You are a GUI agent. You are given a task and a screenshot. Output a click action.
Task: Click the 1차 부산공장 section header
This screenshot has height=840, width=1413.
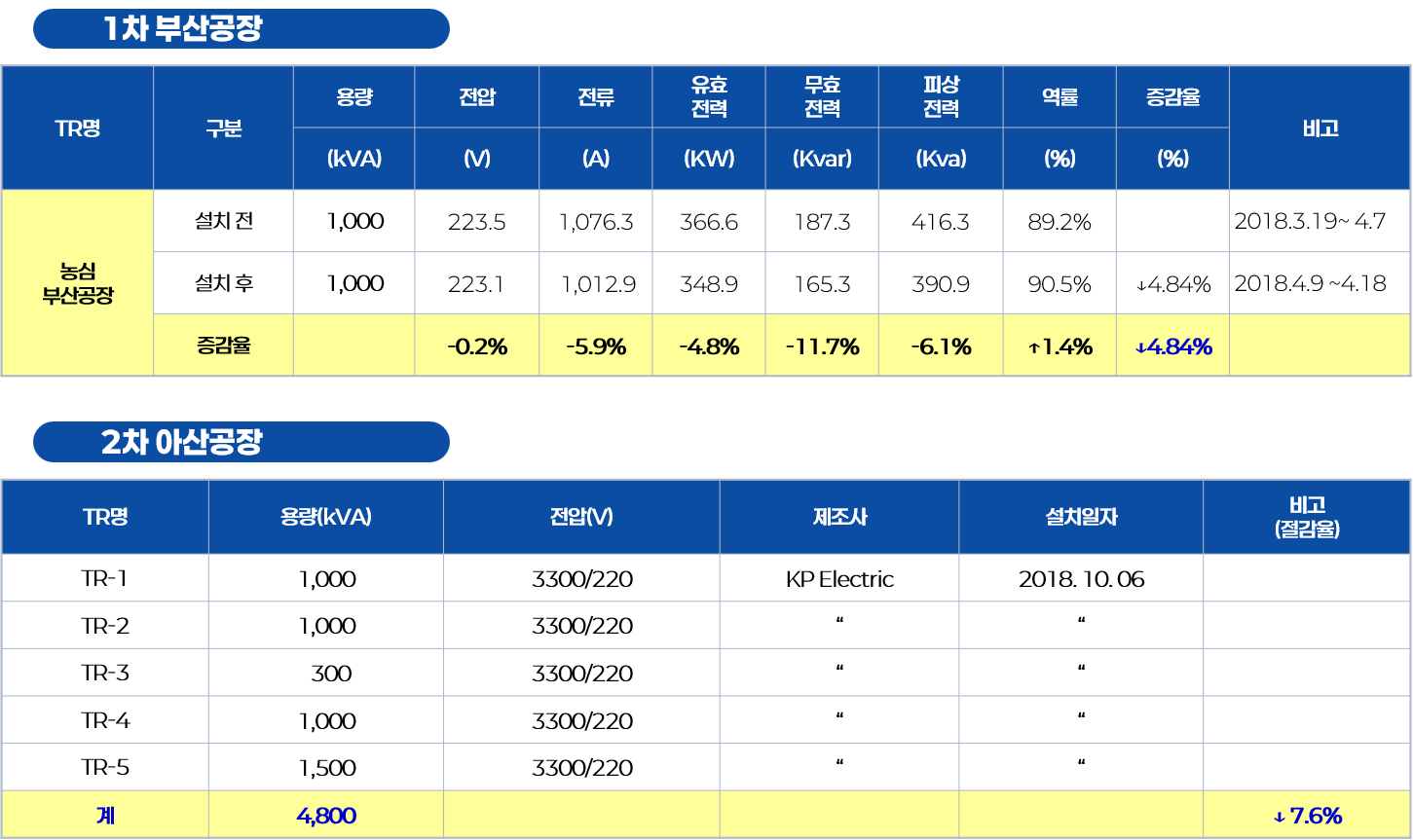click(242, 28)
